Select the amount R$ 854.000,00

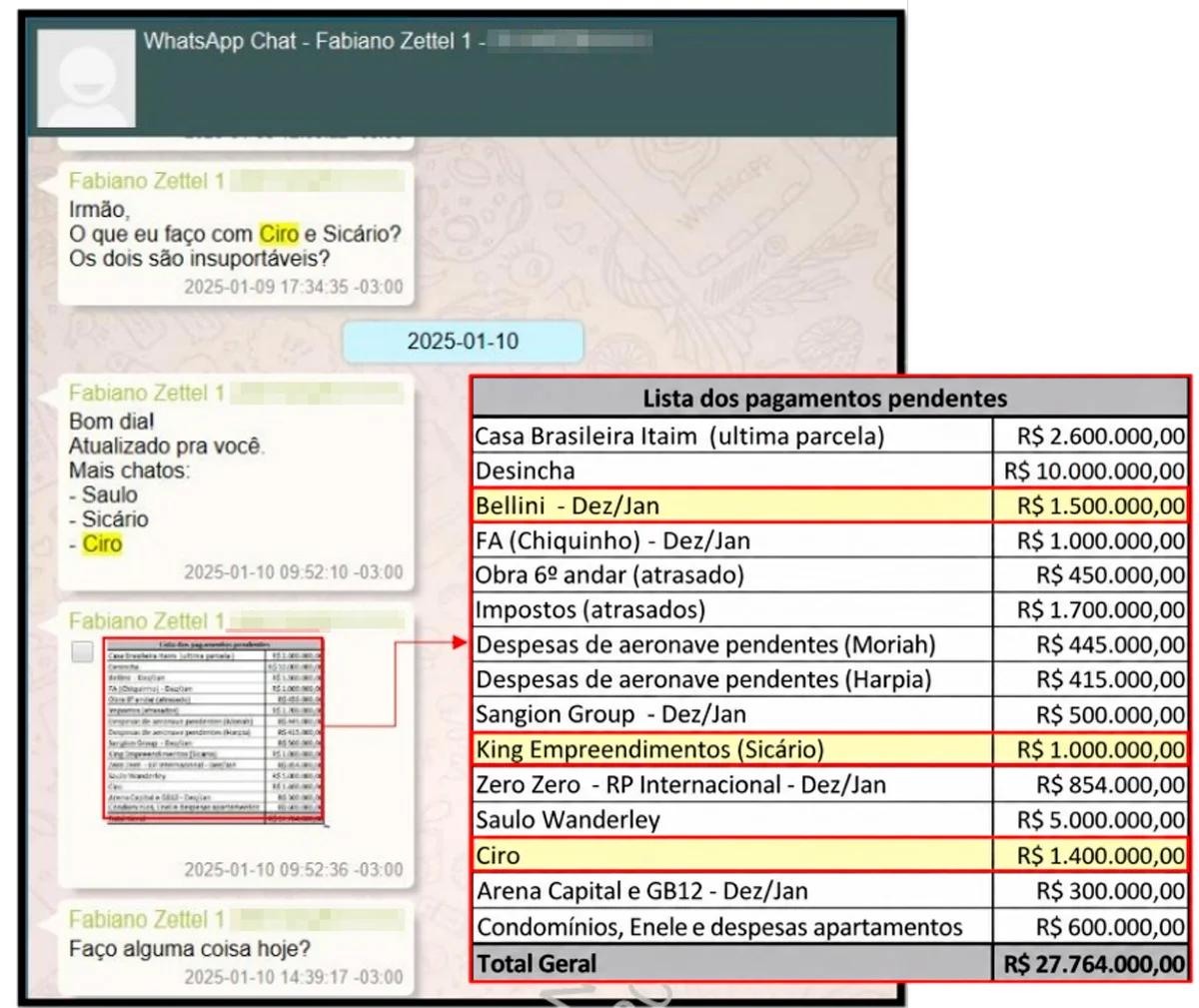click(1091, 785)
